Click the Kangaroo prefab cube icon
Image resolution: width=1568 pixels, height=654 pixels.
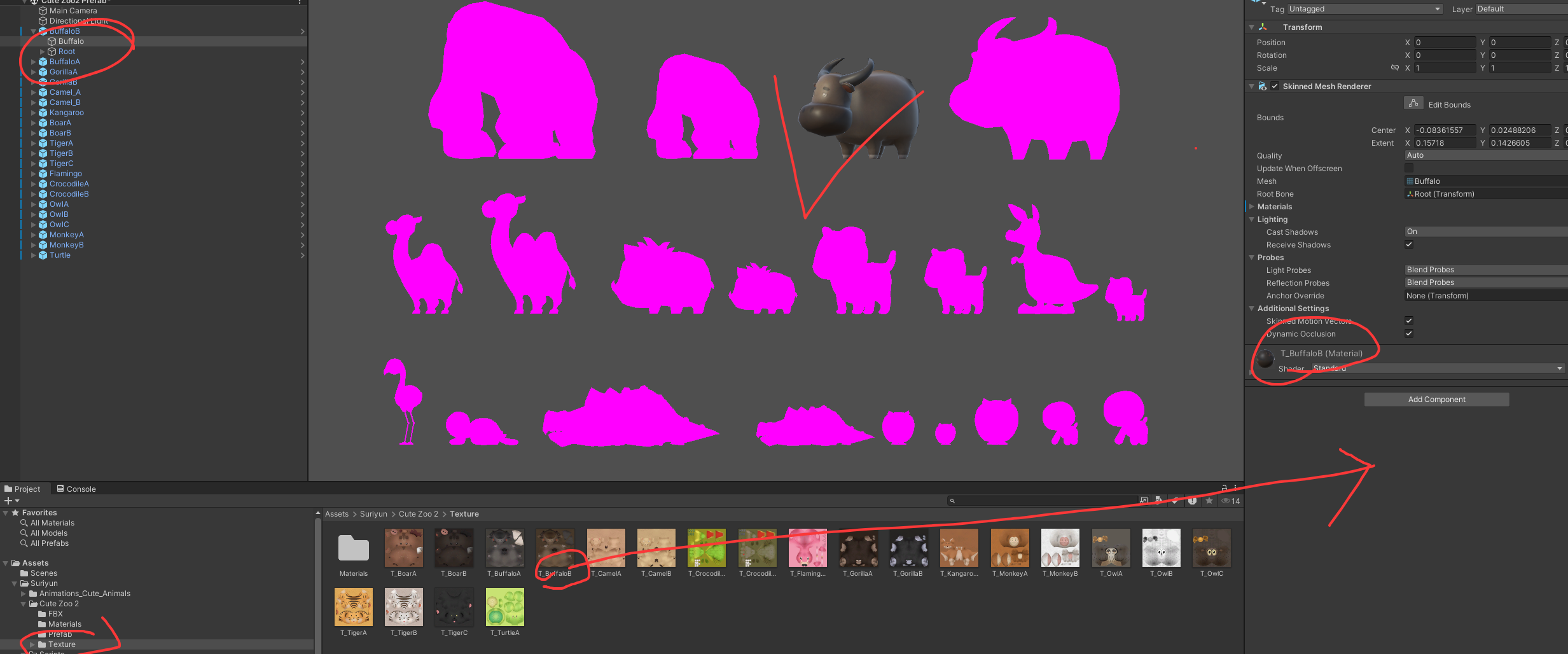point(43,113)
